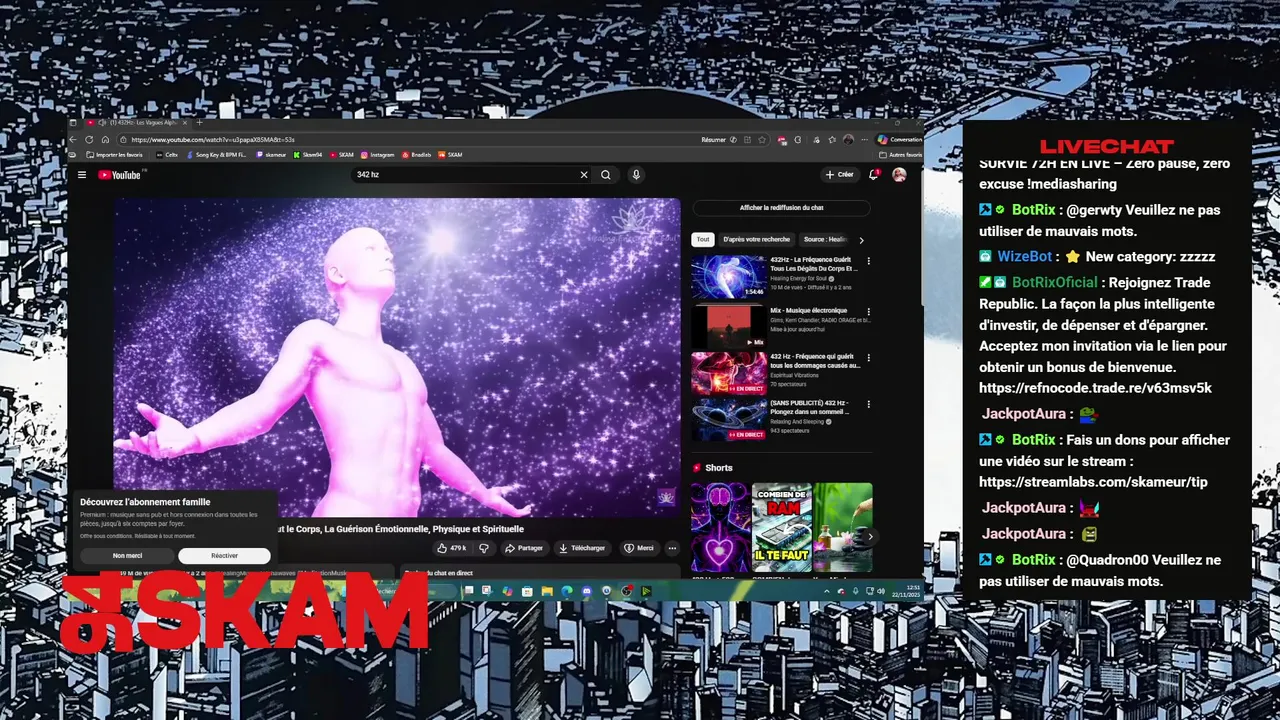The height and width of the screenshot is (720, 1280).
Task: Open File Explorer from taskbar
Action: 547,591
